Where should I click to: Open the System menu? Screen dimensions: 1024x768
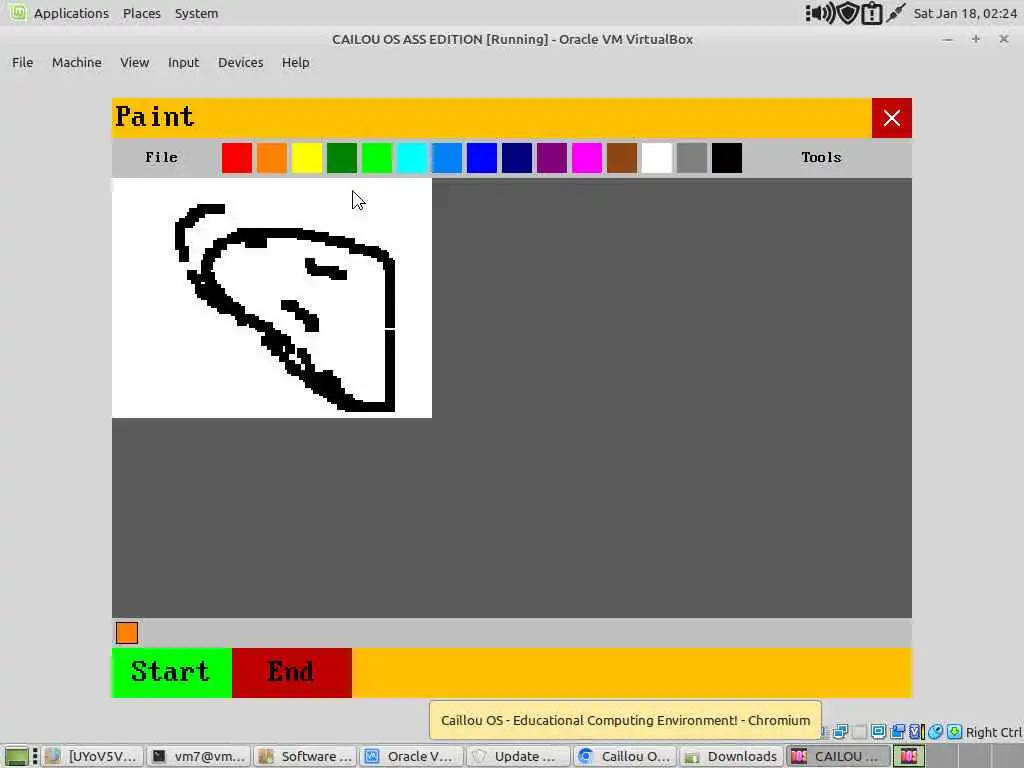(197, 13)
